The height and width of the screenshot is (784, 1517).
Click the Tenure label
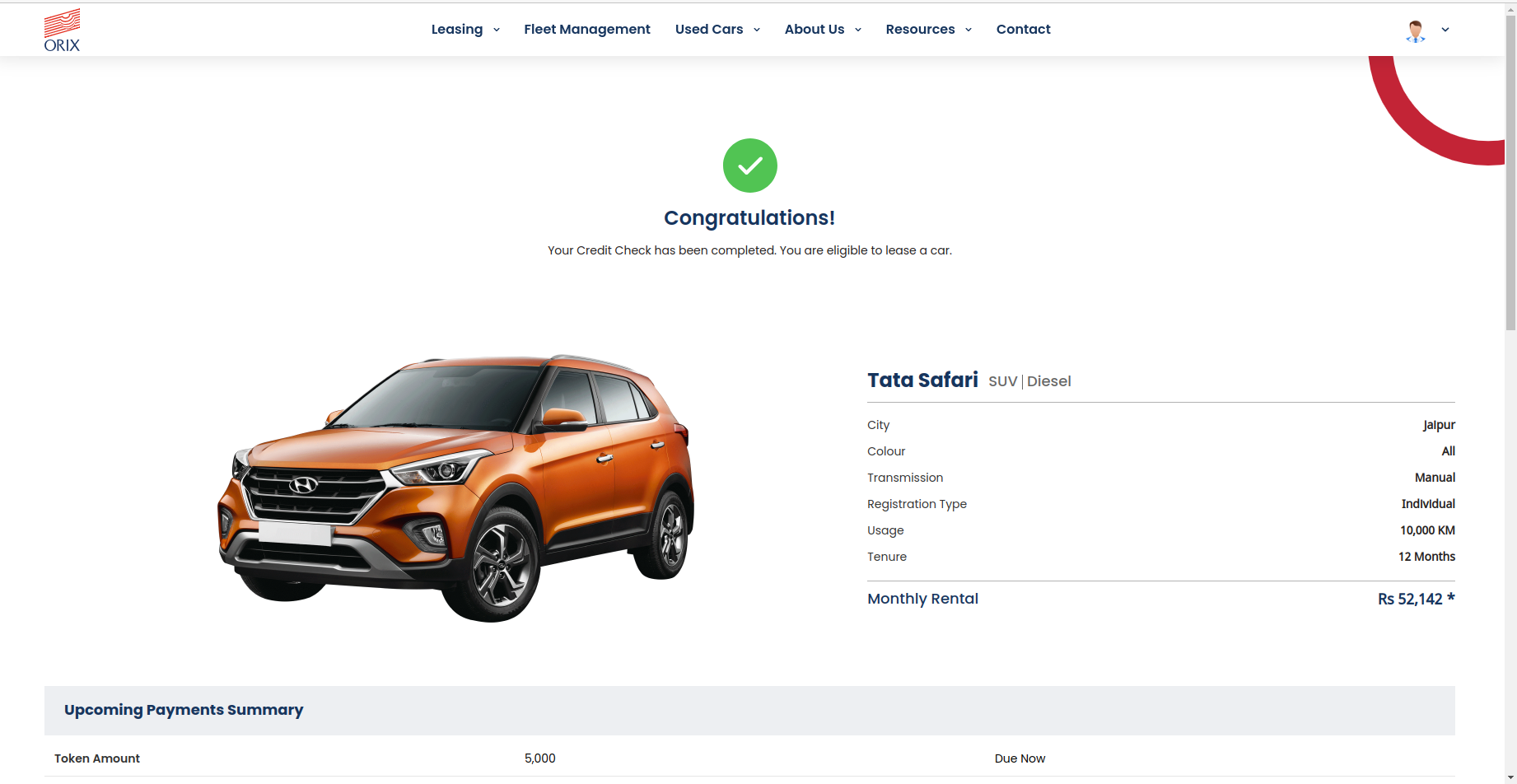pos(887,557)
